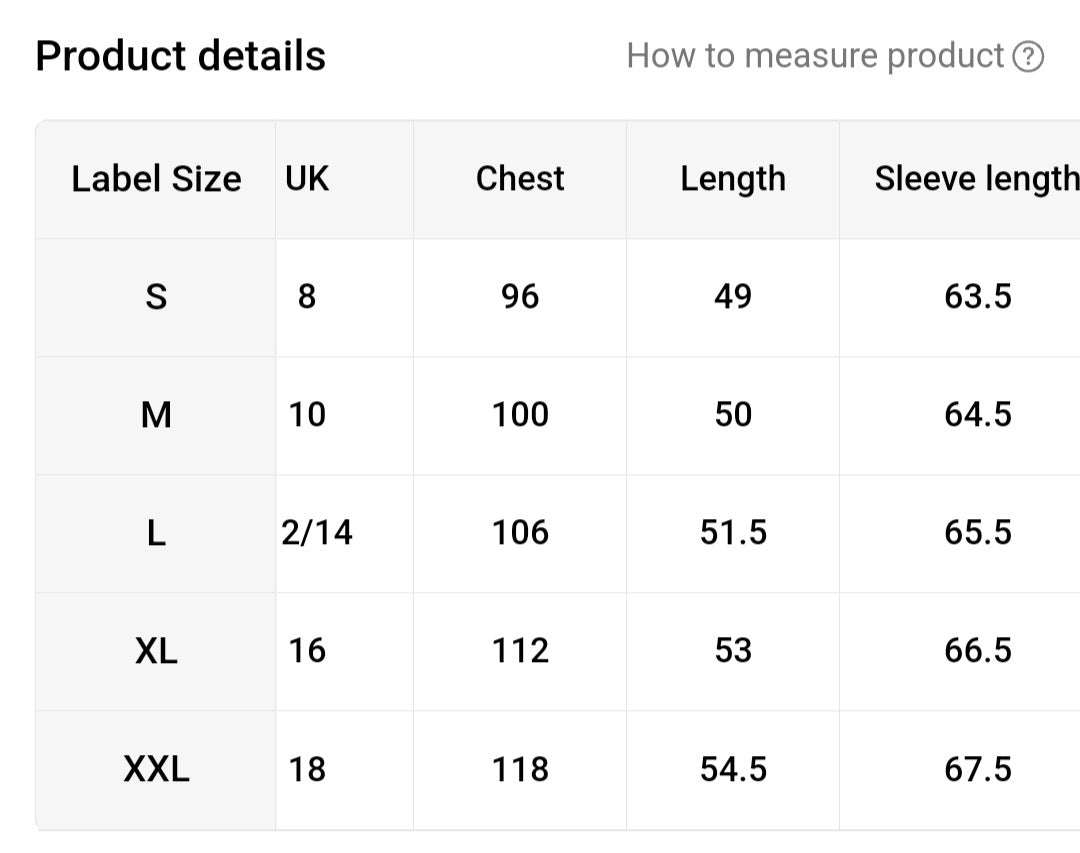Select length value 53 cell

[x=733, y=651]
